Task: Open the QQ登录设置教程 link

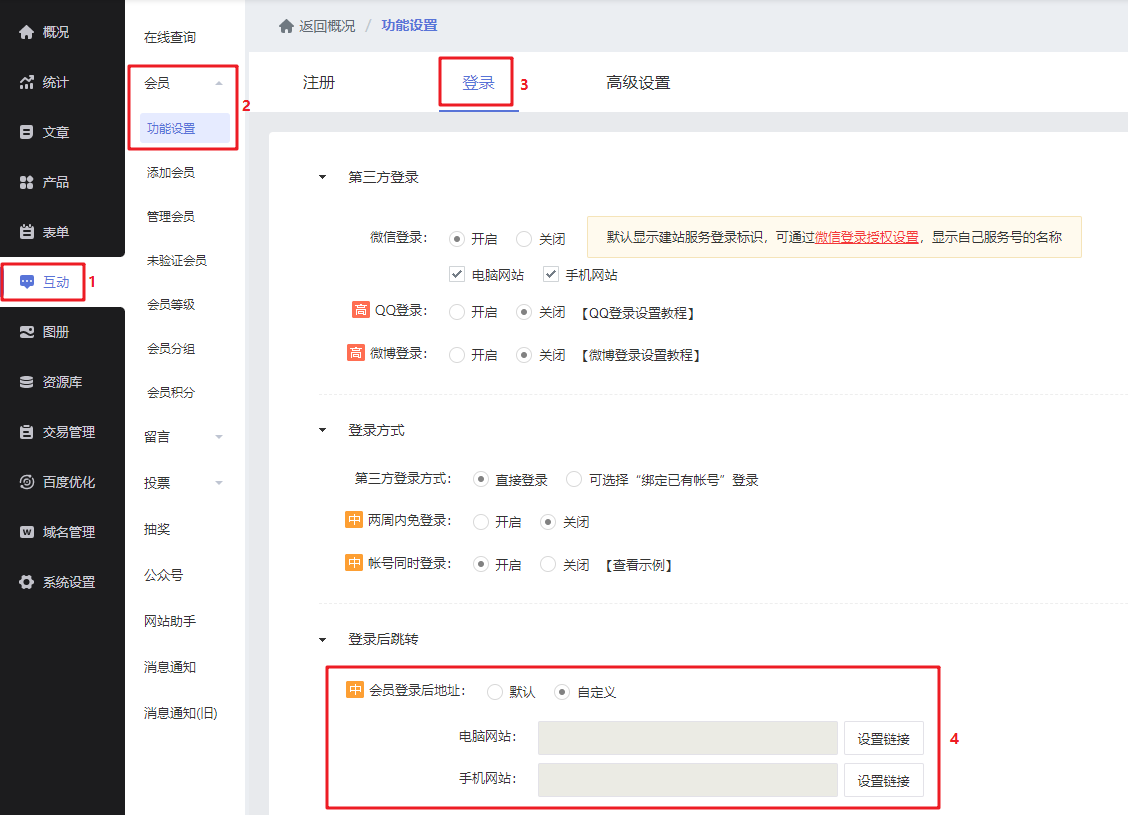Action: click(x=637, y=313)
